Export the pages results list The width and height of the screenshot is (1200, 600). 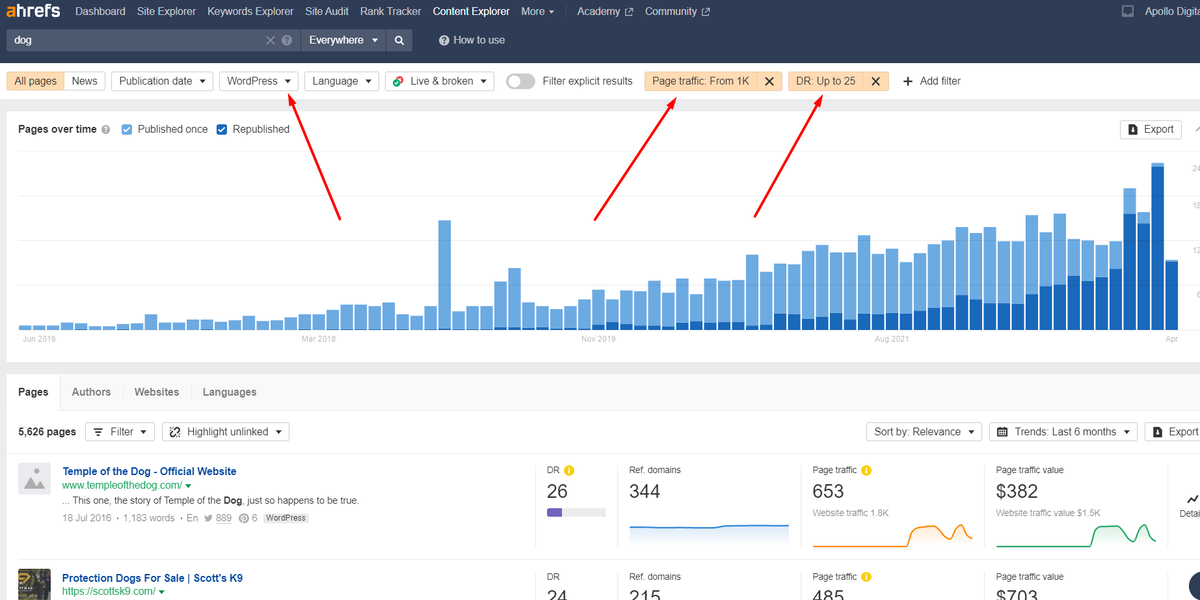click(x=1173, y=432)
